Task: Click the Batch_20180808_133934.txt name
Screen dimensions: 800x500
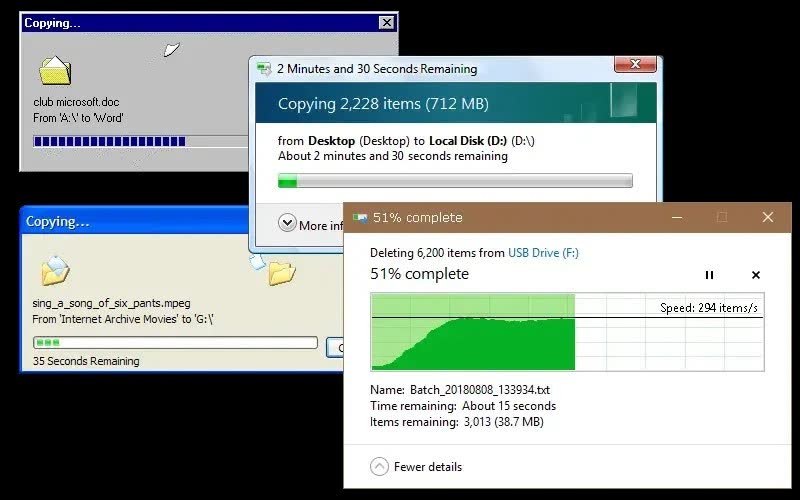Action: 480,390
